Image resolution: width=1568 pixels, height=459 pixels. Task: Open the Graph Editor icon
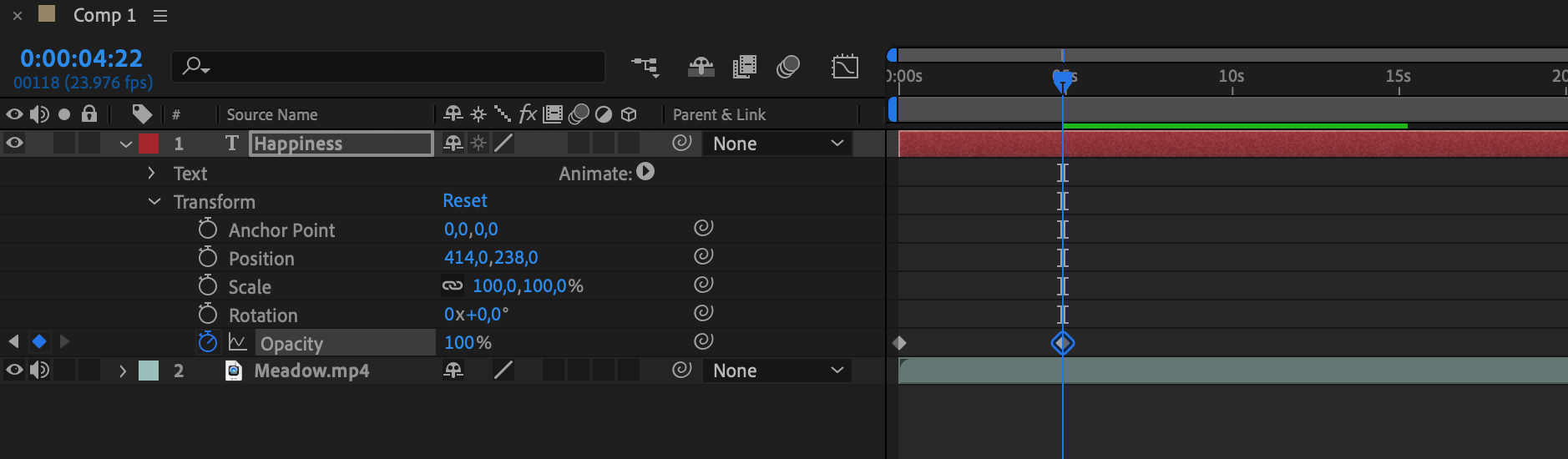coord(845,67)
